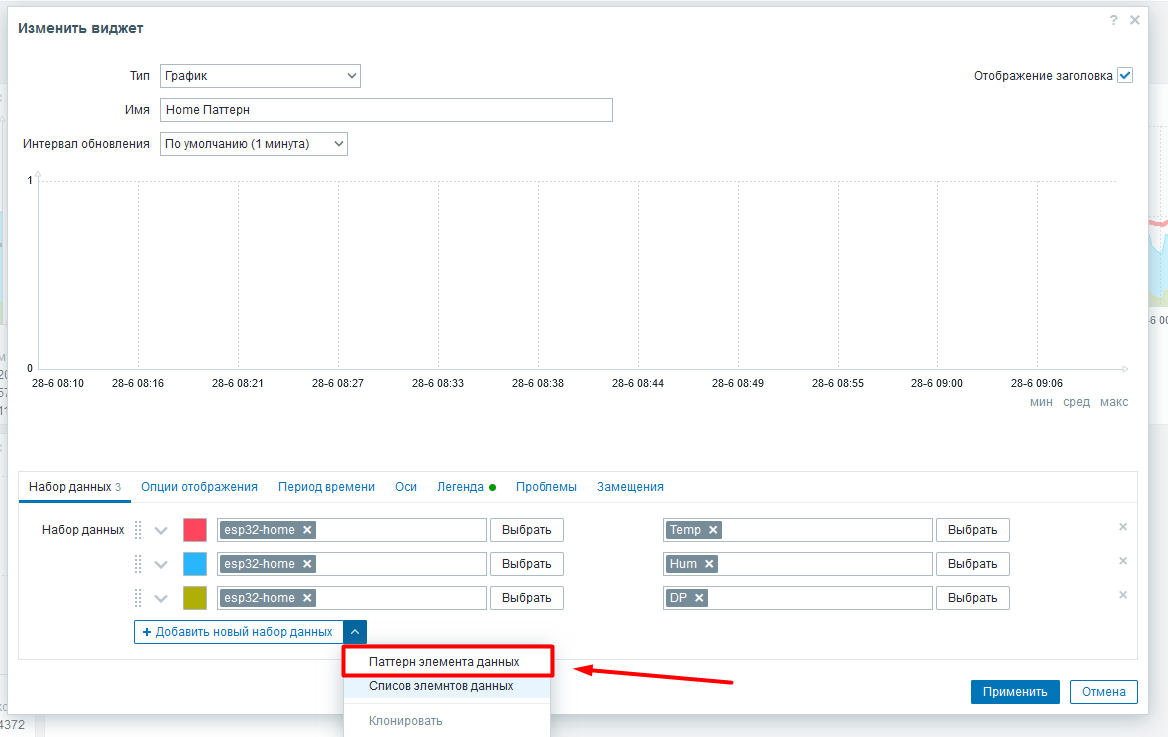
Task: Remove the DP item pattern tag
Action: 699,598
